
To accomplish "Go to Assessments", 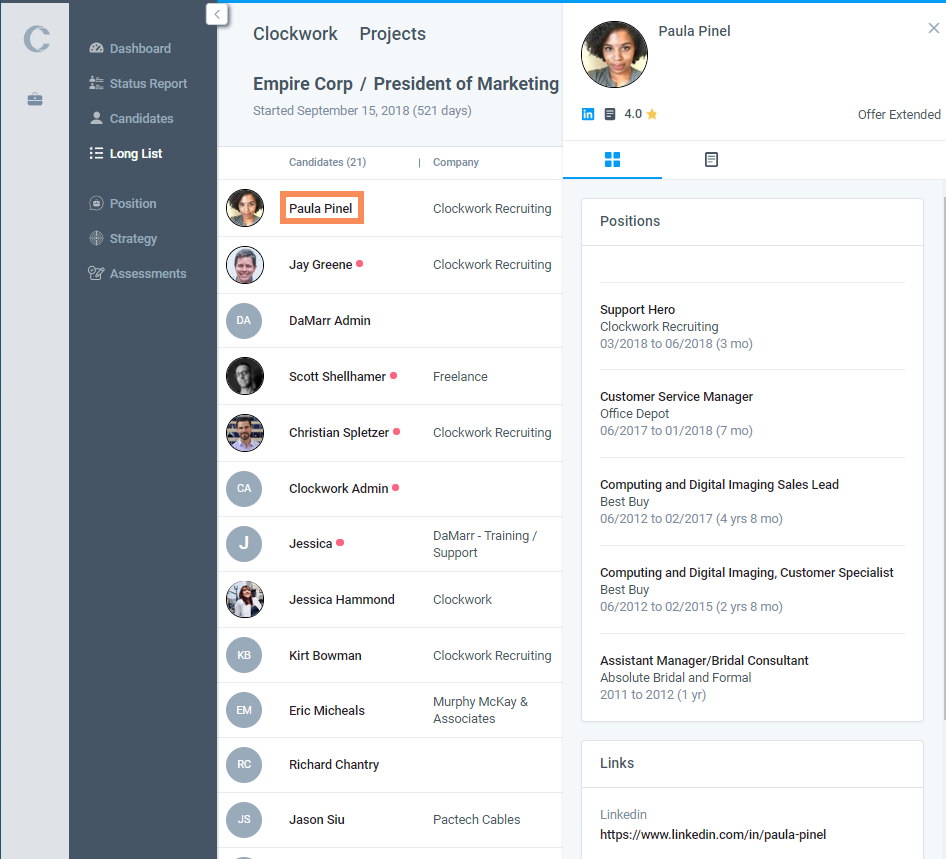I will tap(148, 273).
